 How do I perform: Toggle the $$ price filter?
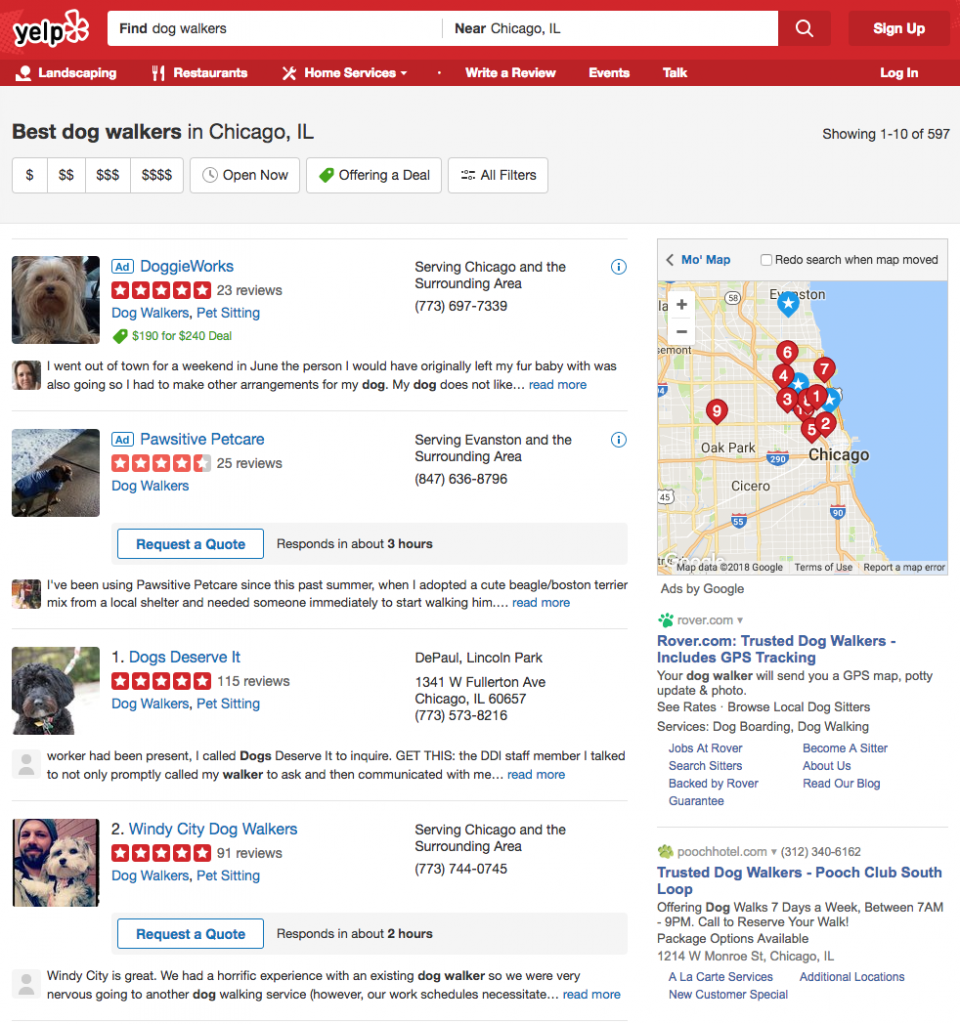(x=66, y=175)
